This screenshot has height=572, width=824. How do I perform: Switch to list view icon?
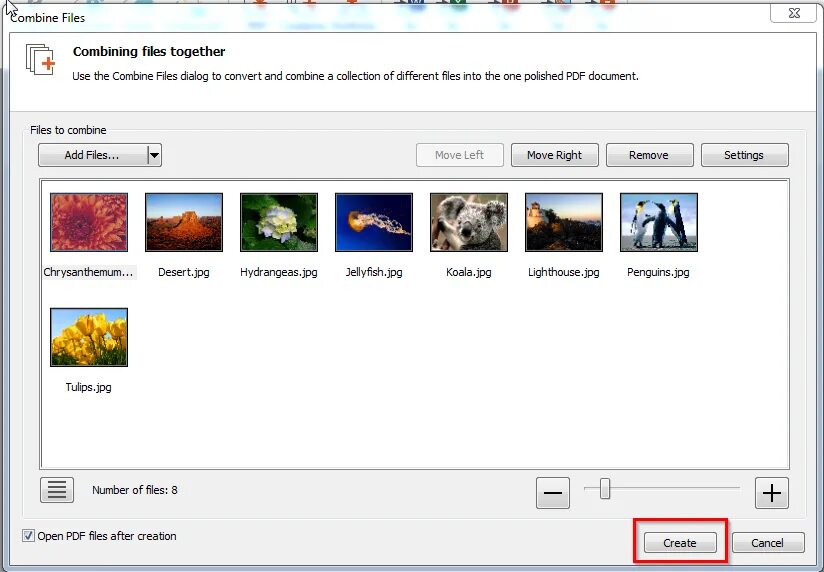click(x=57, y=490)
